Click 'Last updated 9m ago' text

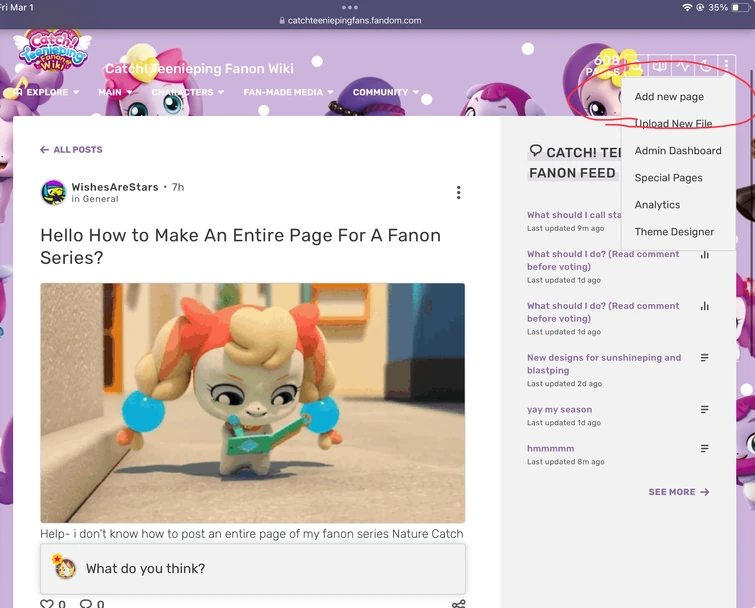click(565, 228)
